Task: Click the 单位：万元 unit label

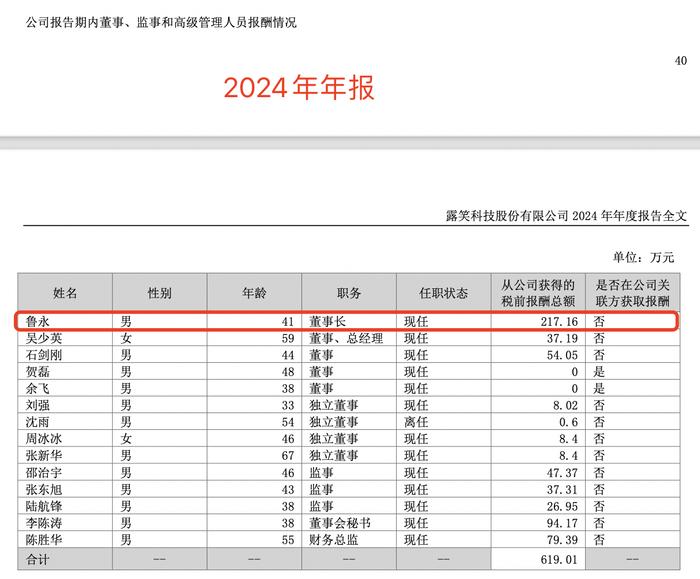Action: pyautogui.click(x=643, y=257)
